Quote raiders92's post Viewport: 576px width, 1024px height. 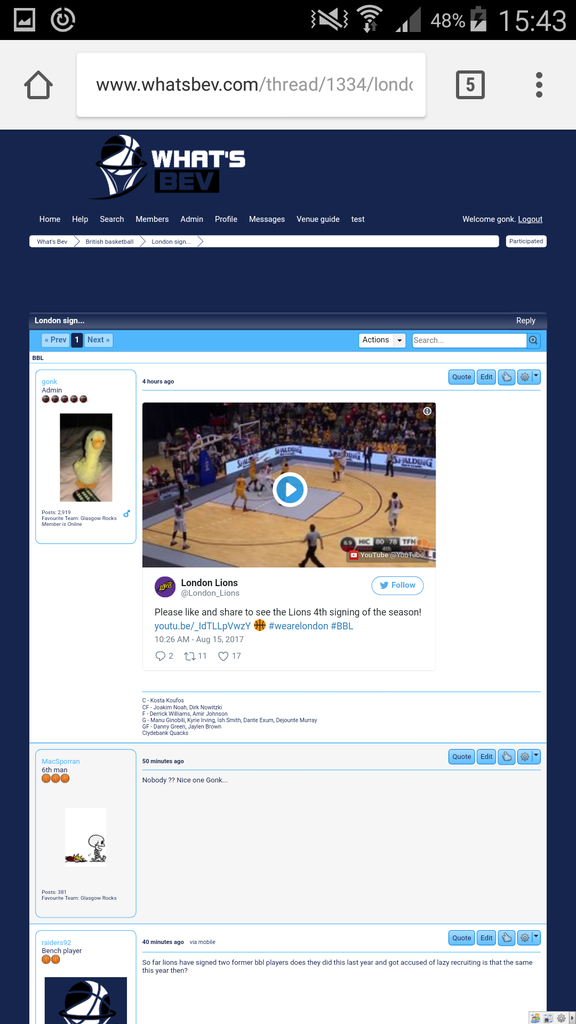[x=462, y=938]
